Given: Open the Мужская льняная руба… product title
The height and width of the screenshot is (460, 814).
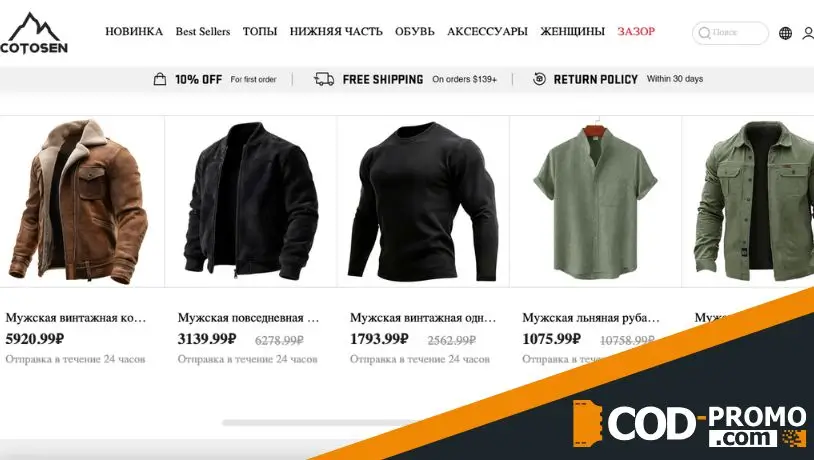Looking at the screenshot, I should point(591,317).
